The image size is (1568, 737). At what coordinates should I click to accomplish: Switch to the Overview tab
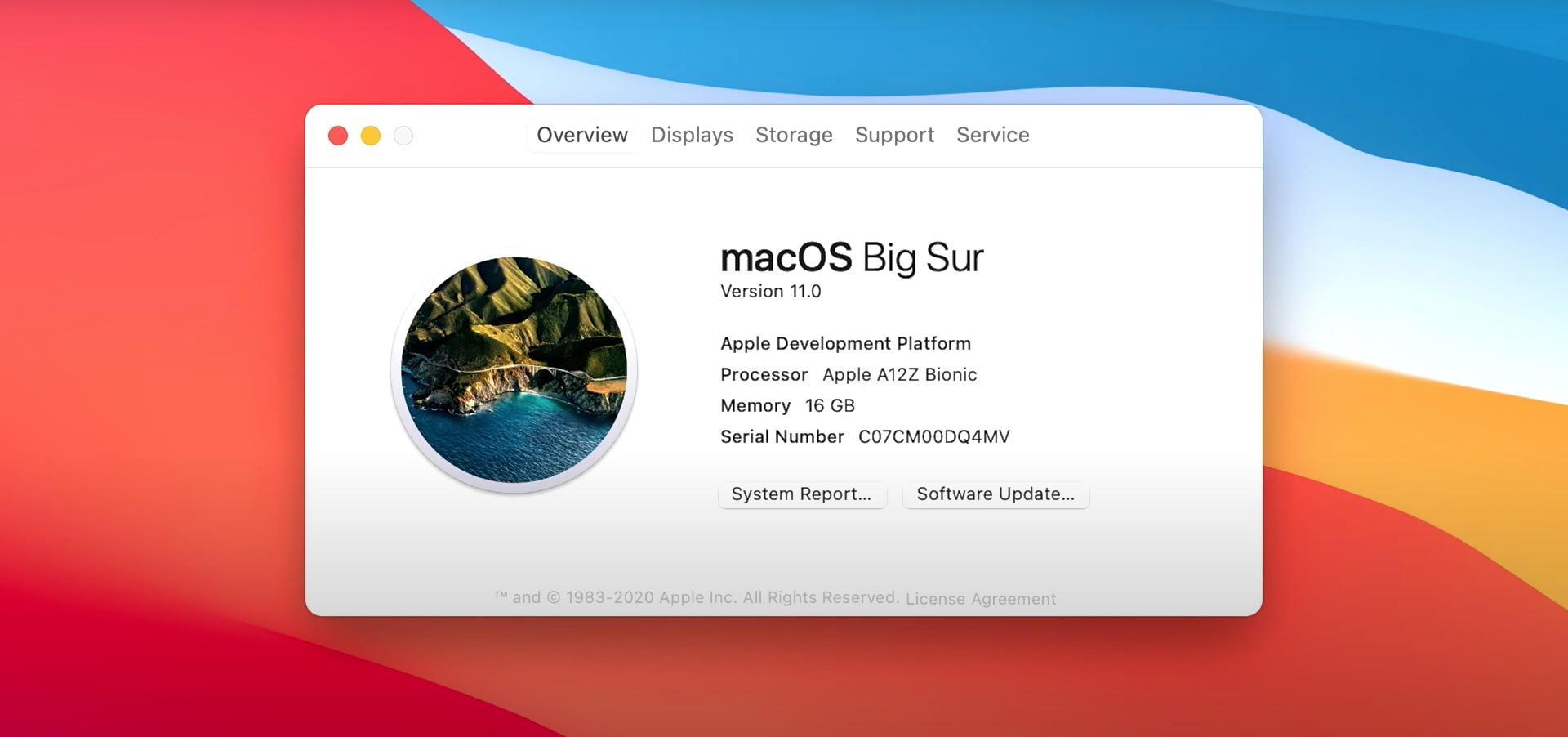click(581, 135)
